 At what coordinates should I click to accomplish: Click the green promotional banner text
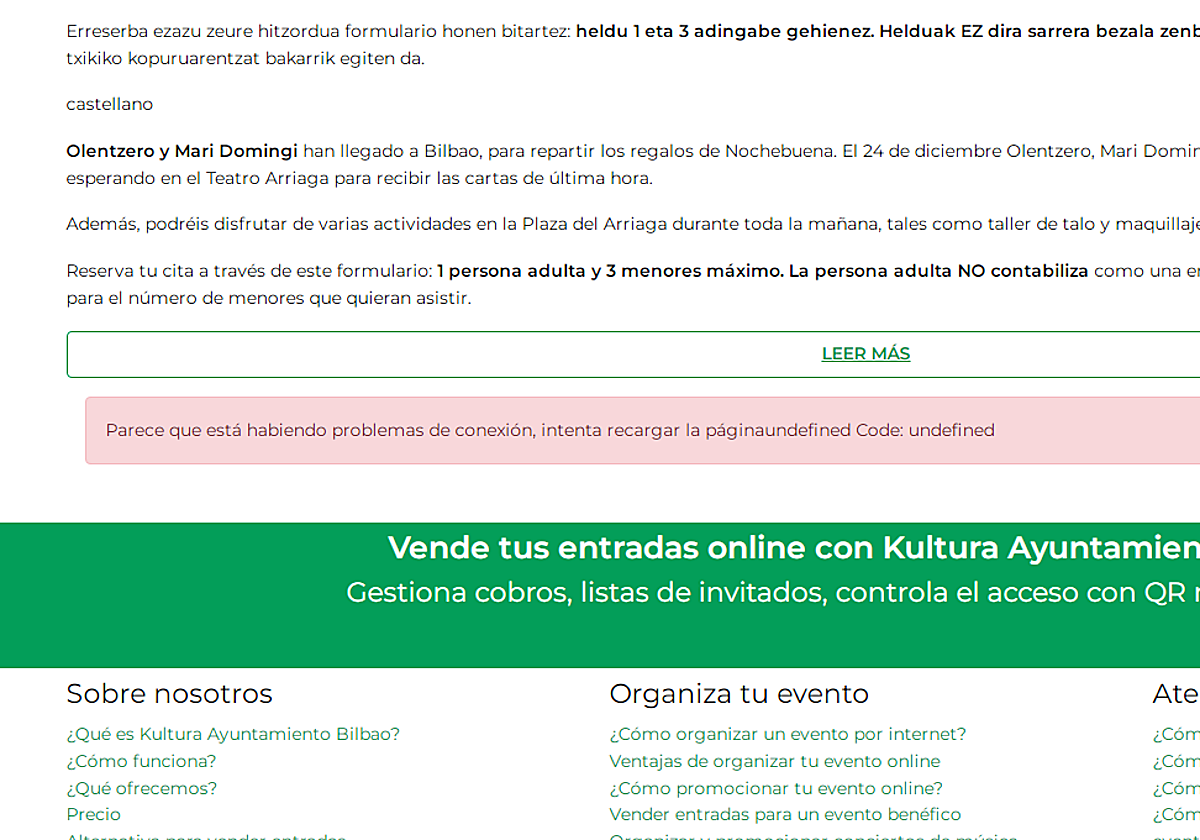[x=770, y=591]
